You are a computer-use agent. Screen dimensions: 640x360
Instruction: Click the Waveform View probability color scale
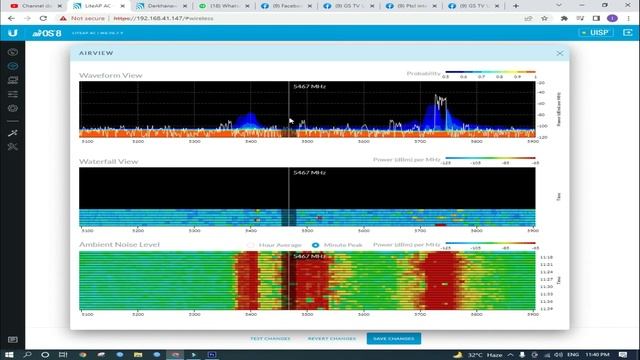tap(490, 73)
